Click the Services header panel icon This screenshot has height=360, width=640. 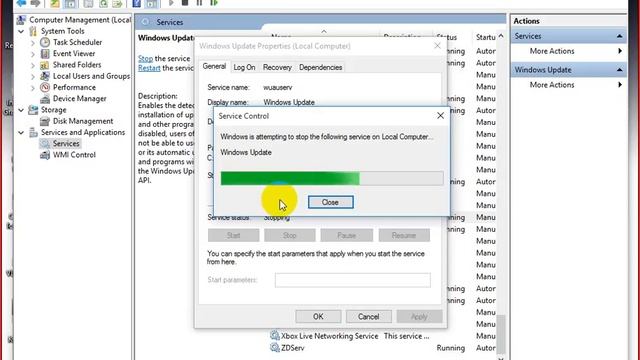click(146, 22)
